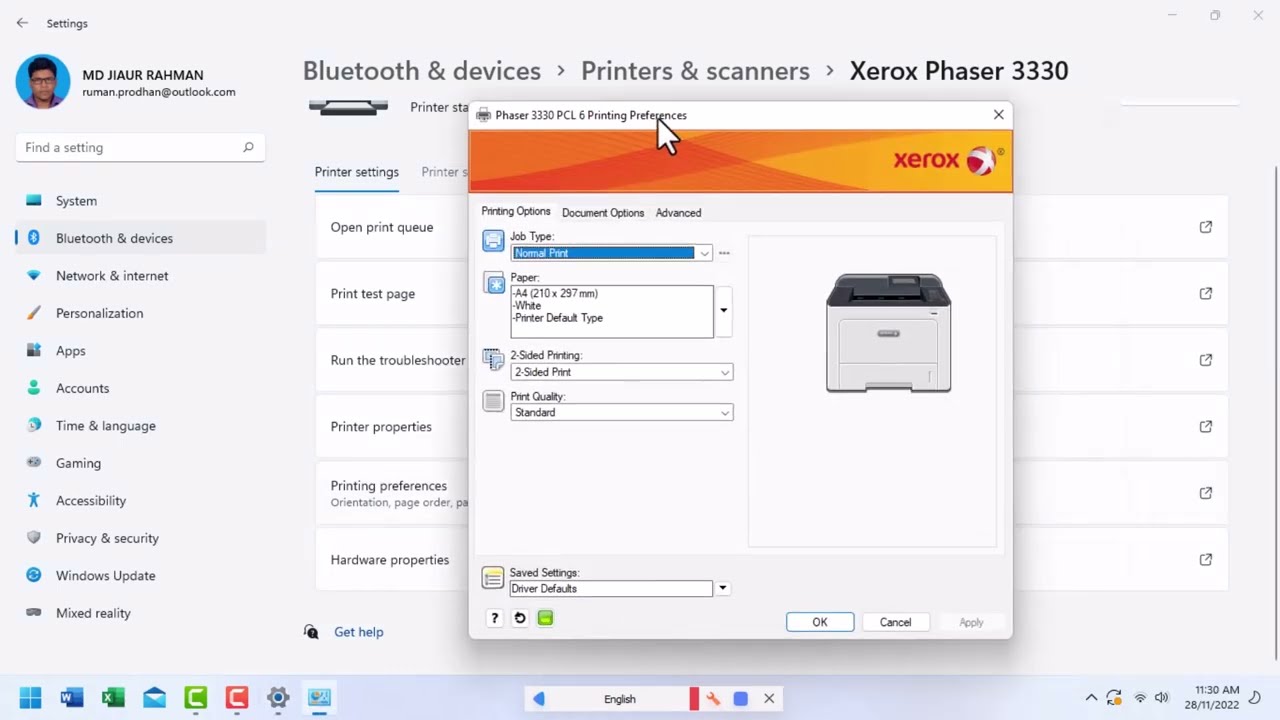
Task: Open the green C app in taskbar
Action: pos(196,698)
